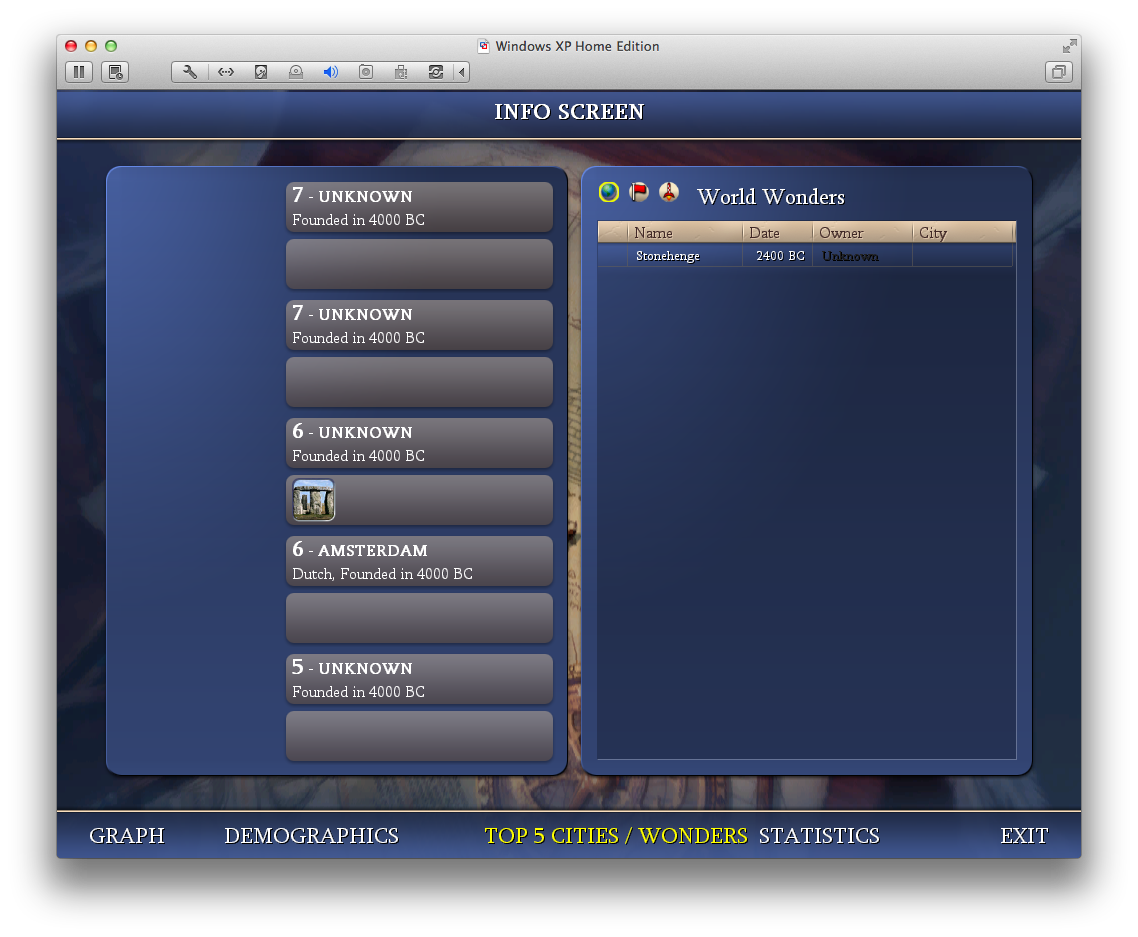Collapse the toolbar with arrow

pos(462,72)
